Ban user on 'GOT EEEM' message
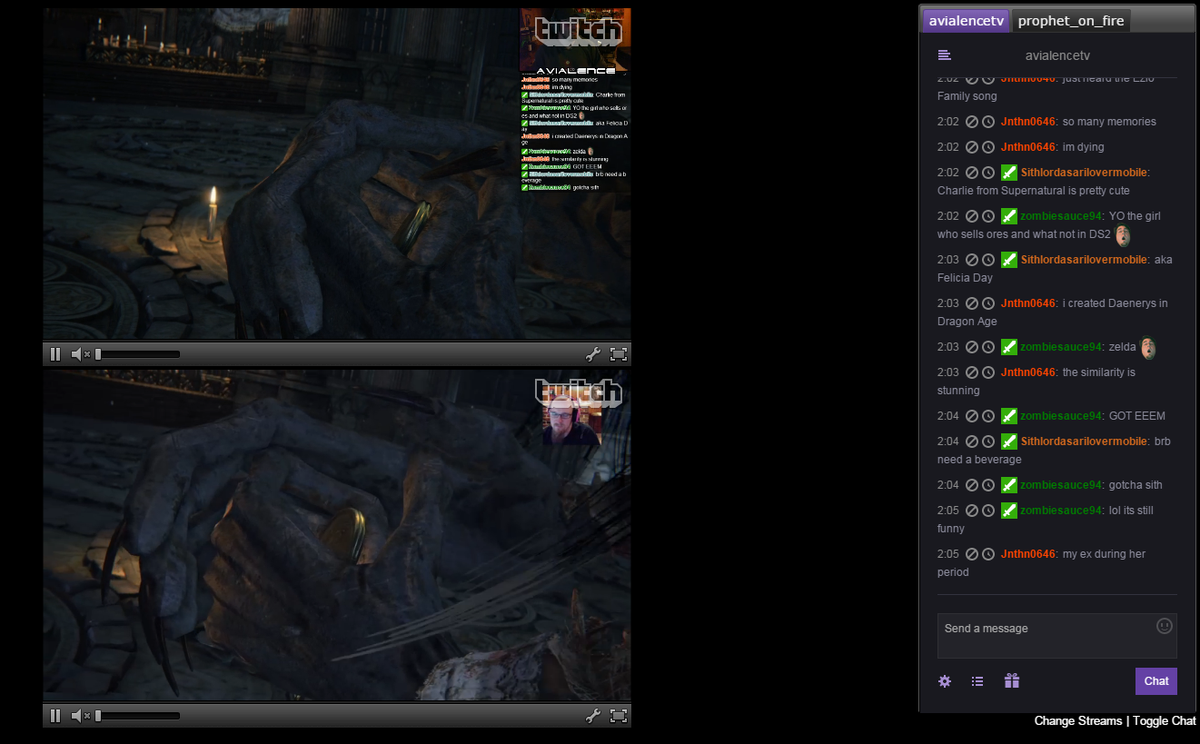The width and height of the screenshot is (1200, 744). (x=971, y=416)
